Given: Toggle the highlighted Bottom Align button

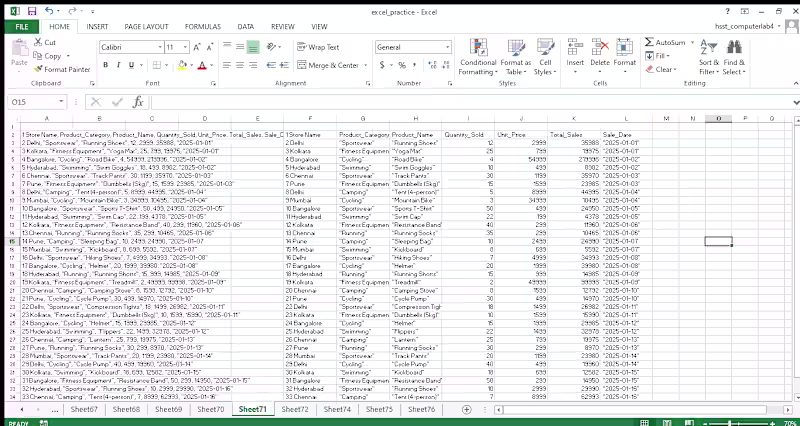Looking at the screenshot, I should click(253, 47).
